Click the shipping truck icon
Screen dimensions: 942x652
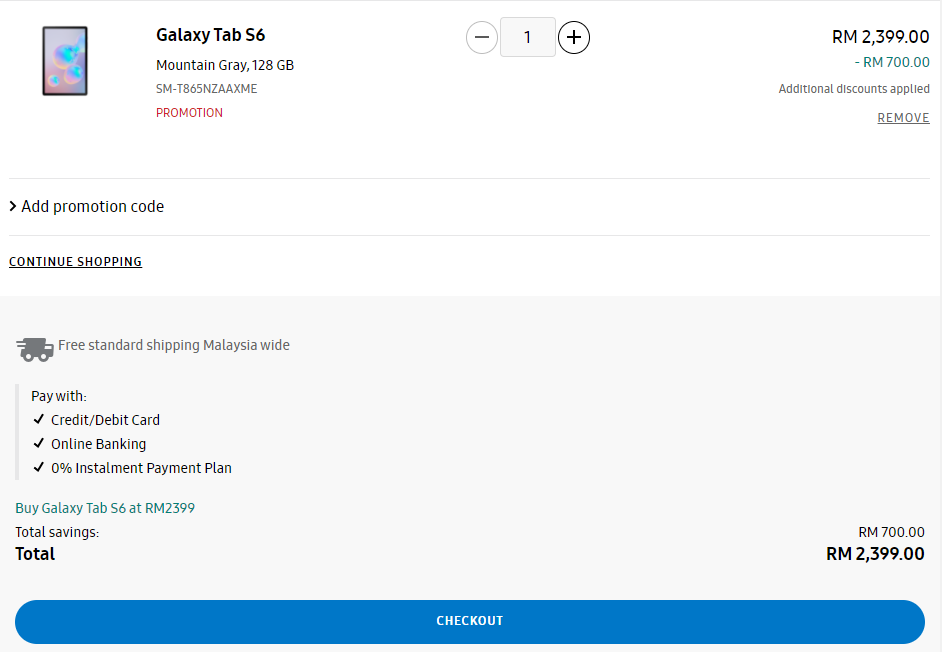tap(35, 349)
